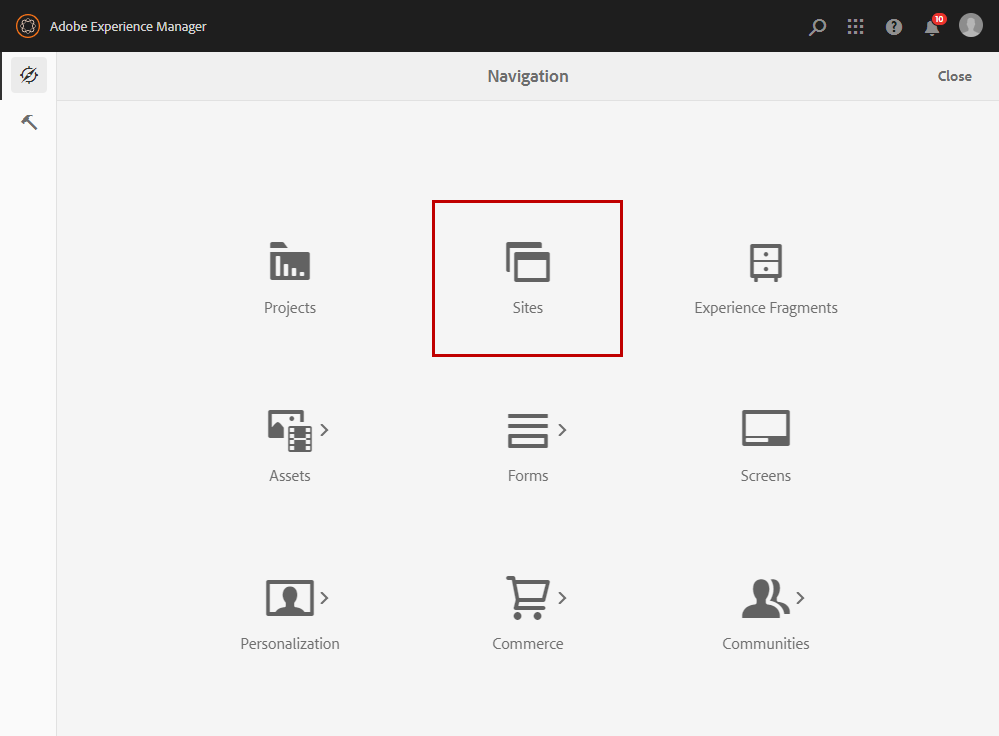Open the Communities people icon
999x736 pixels.
click(x=765, y=598)
